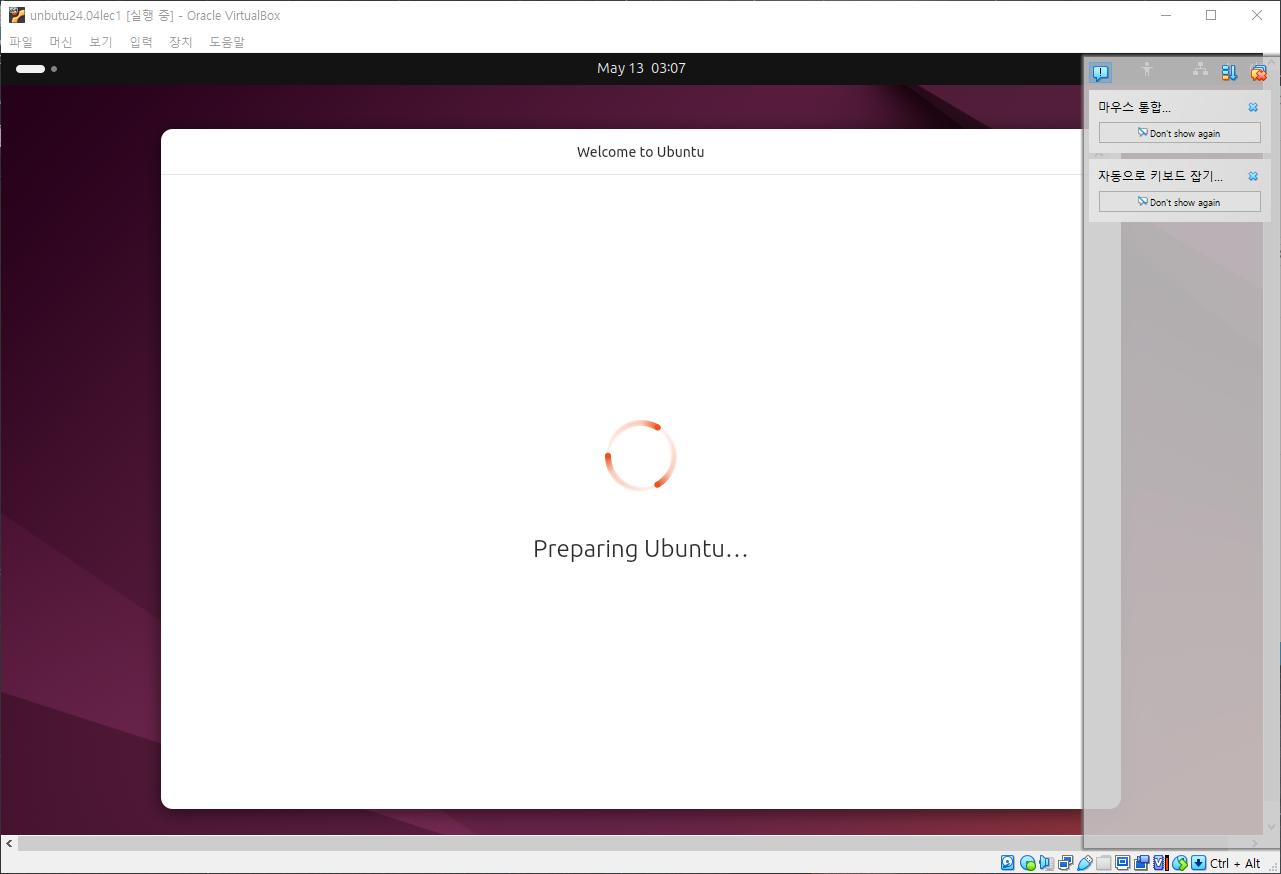Dismiss the 자동으로 키보드 잡기 notification
The image size is (1281, 874).
(1253, 176)
